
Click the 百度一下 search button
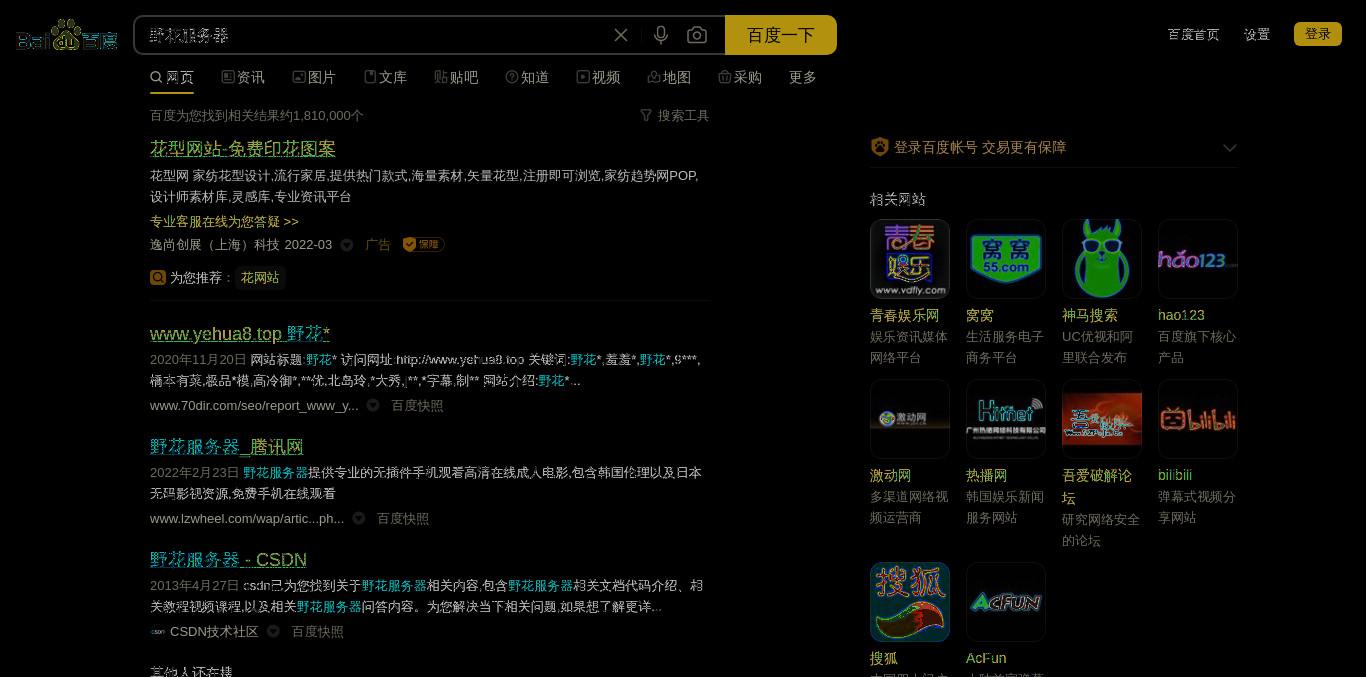click(x=781, y=35)
